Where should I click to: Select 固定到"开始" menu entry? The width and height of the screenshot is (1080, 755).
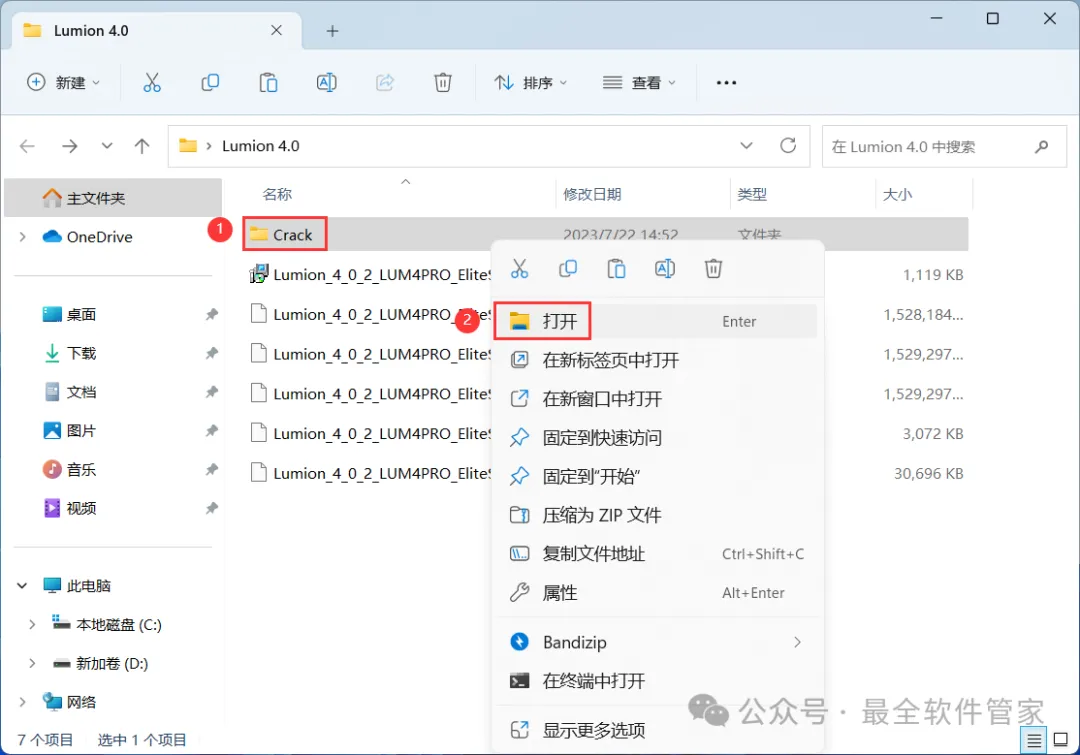(657, 476)
